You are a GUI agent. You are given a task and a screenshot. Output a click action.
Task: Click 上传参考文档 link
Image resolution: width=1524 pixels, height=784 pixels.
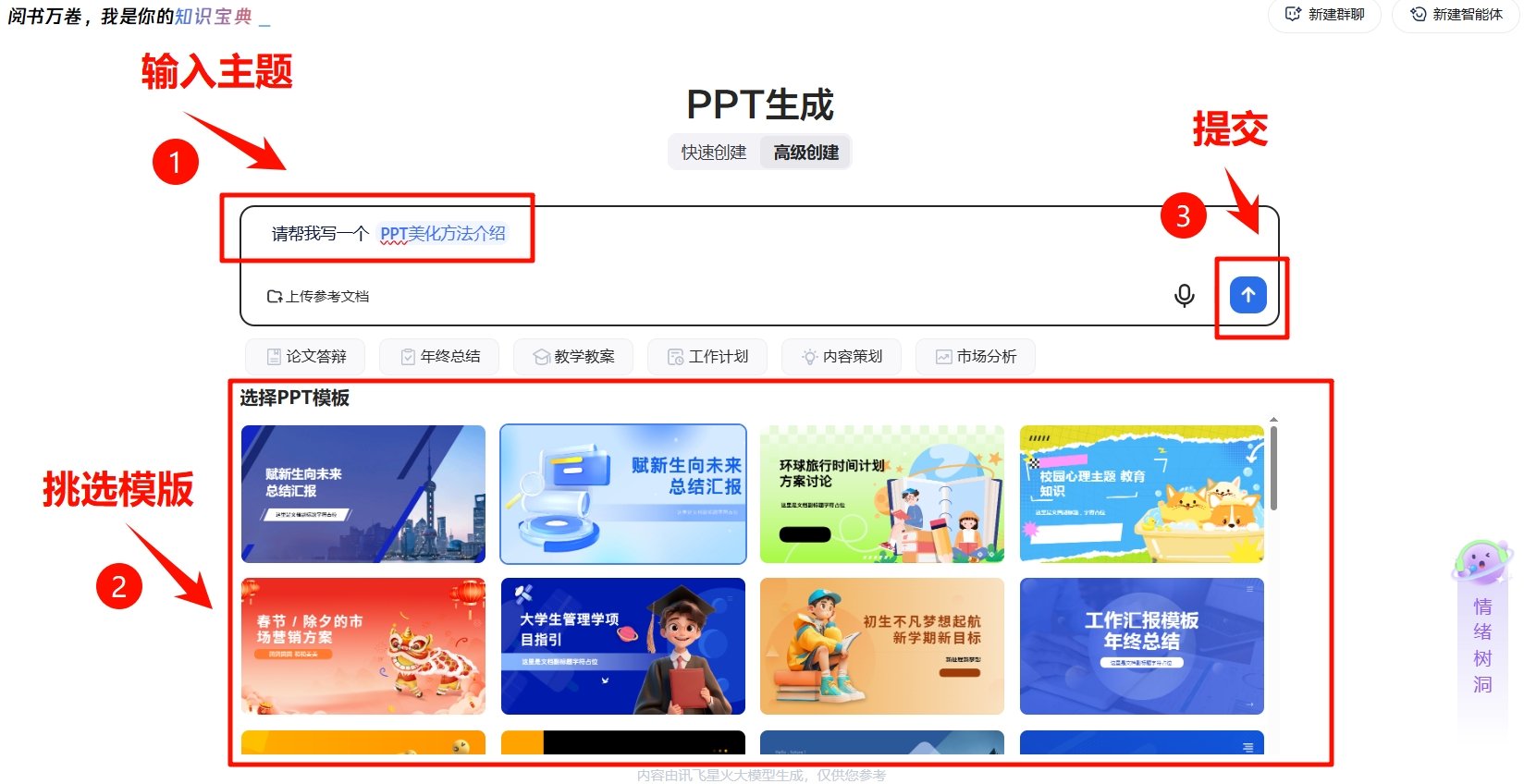point(318,297)
